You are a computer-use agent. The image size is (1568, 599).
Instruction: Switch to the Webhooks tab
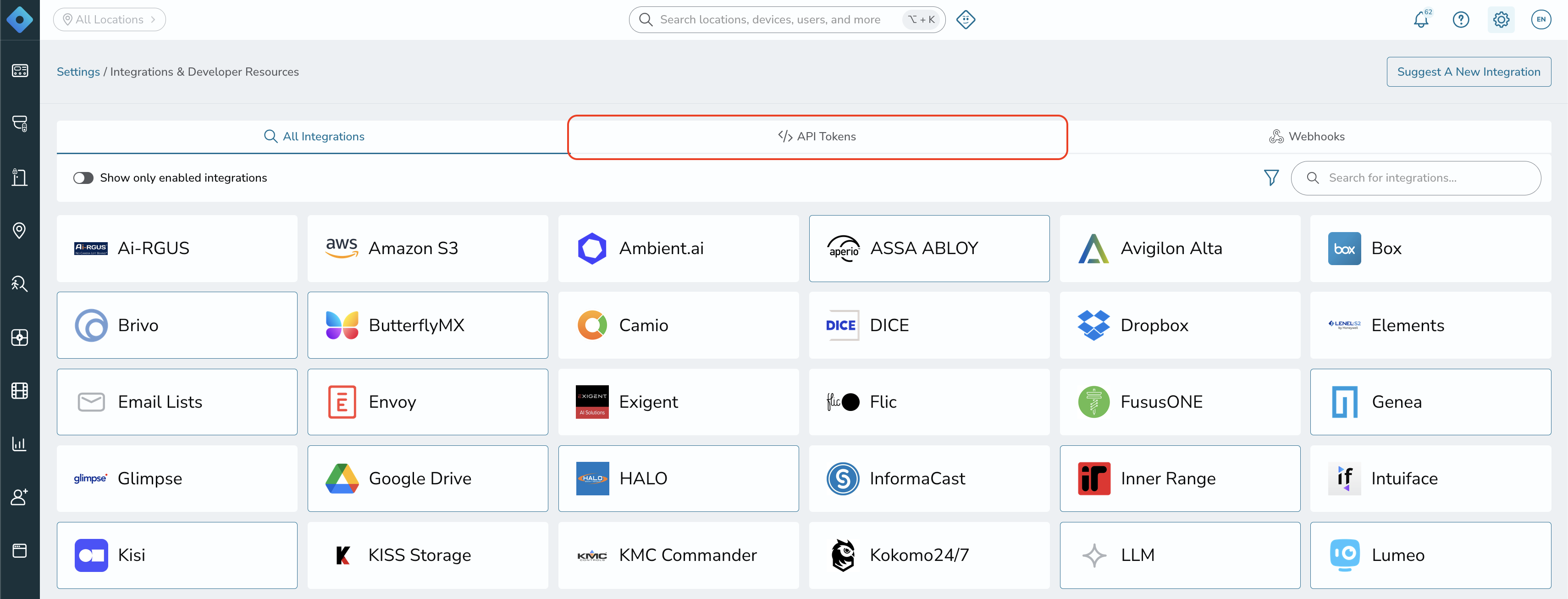(x=1308, y=136)
